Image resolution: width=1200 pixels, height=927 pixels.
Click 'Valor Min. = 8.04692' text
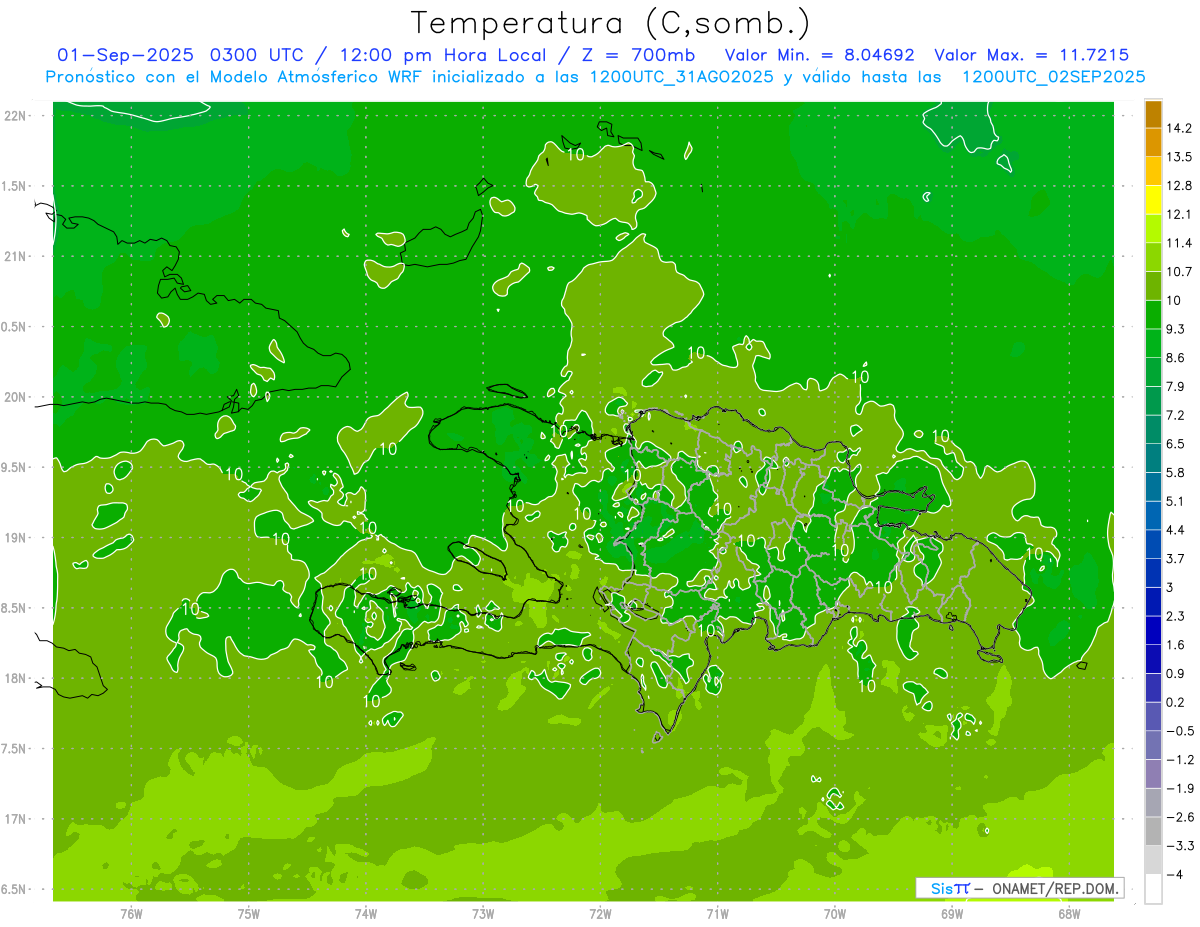click(819, 55)
